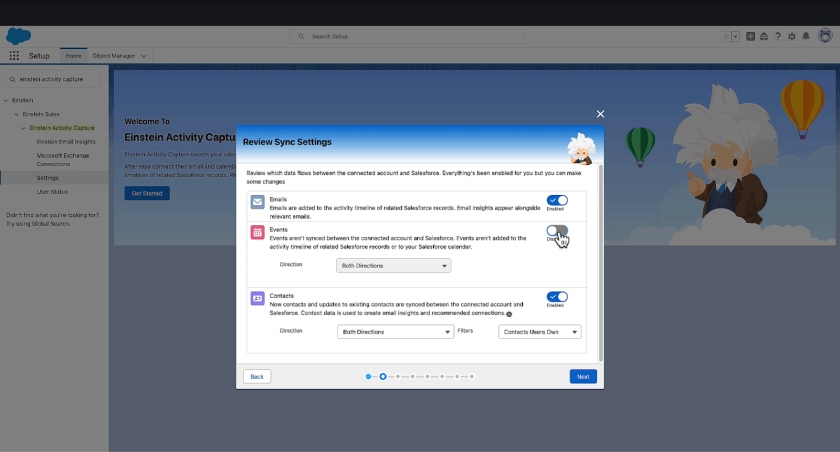Click the Salesforce cloud logo
The image size is (840, 452).
point(18,36)
